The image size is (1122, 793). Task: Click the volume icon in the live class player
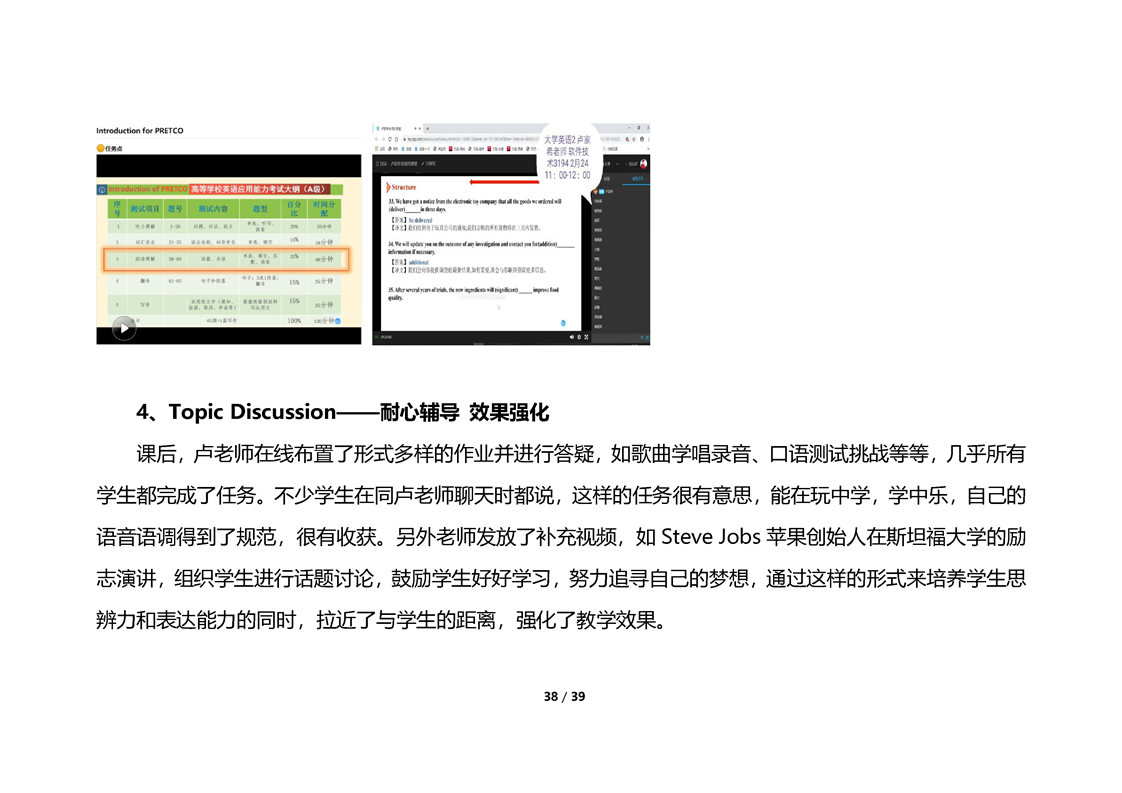pyautogui.click(x=572, y=337)
